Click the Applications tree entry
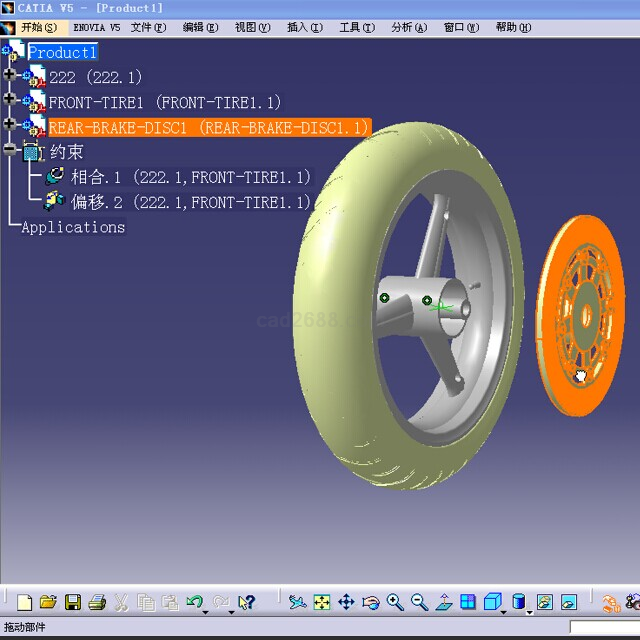640x640 pixels. tap(73, 227)
